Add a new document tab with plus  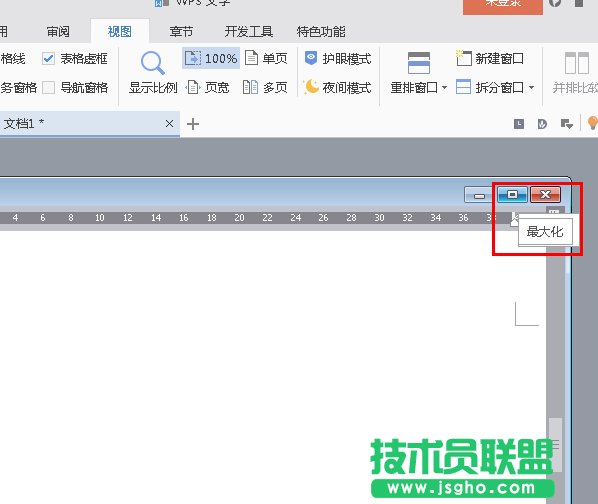193,124
